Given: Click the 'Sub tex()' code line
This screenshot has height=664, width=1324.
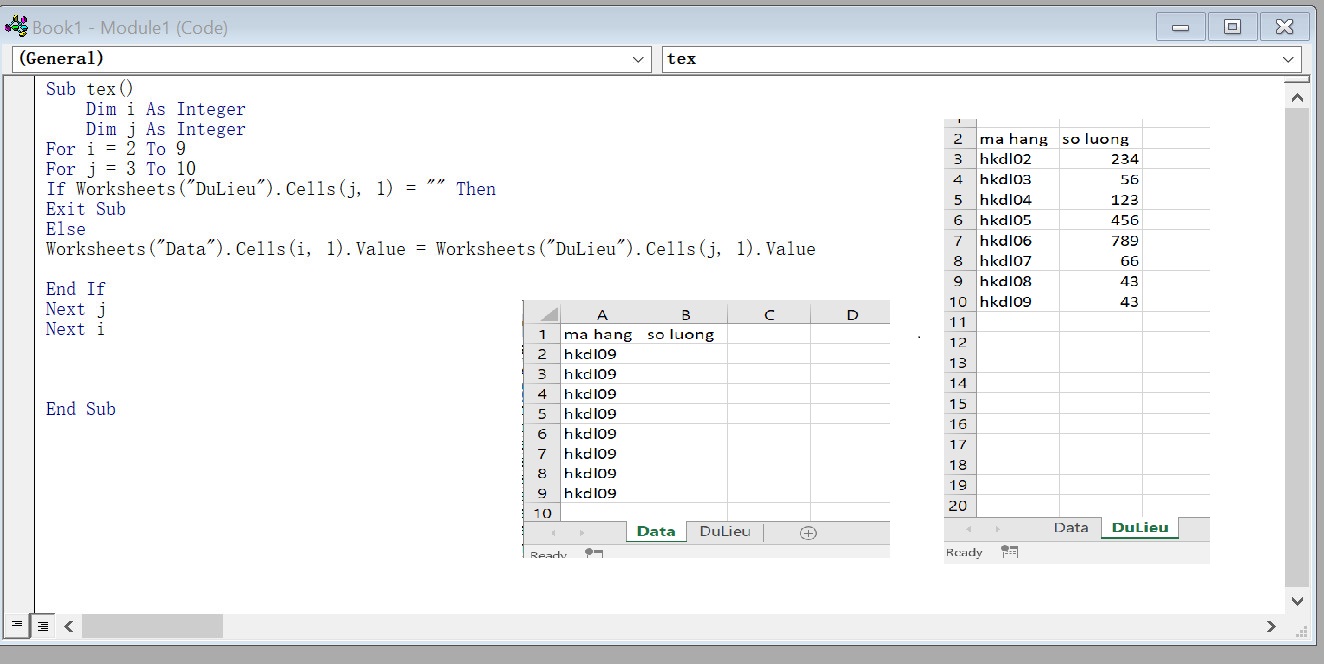Looking at the screenshot, I should click(89, 89).
